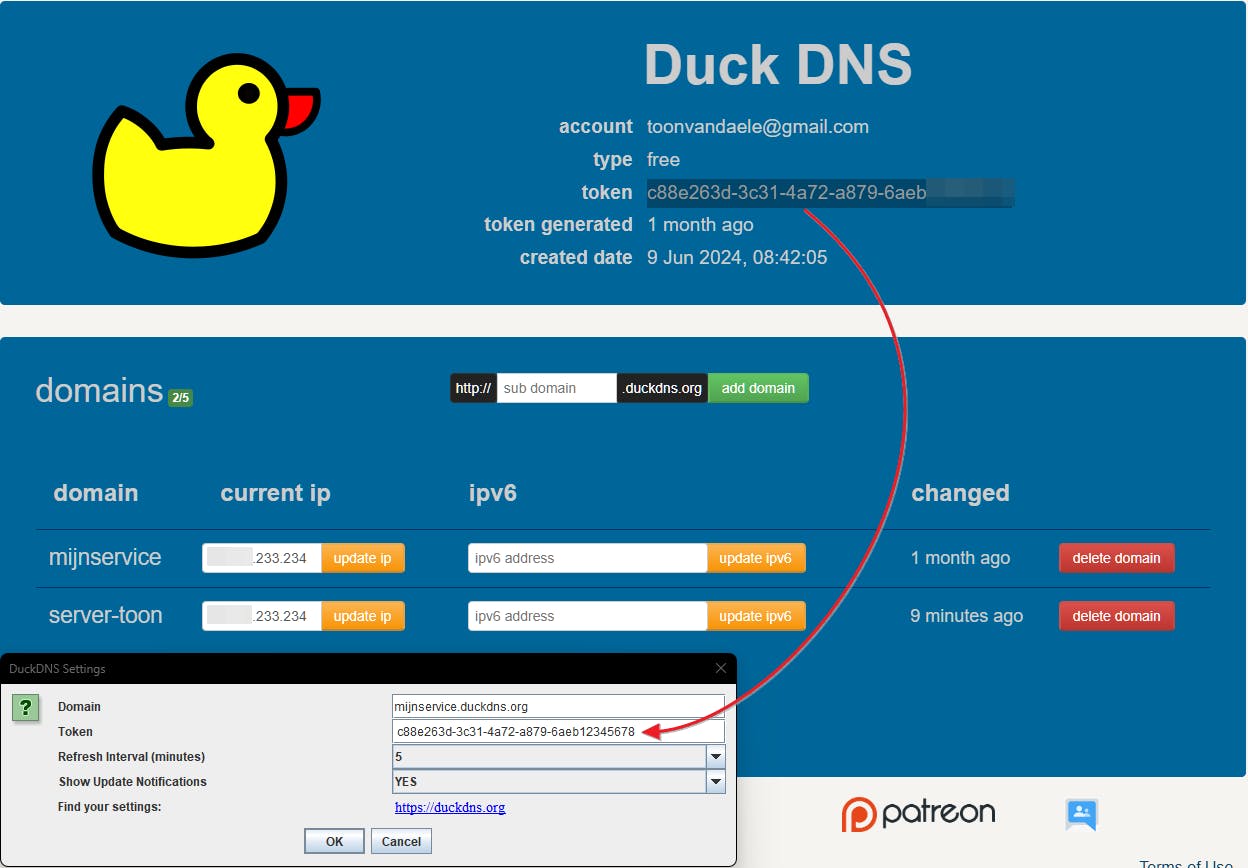Open Refresh Interval dropdown arrow
This screenshot has height=868, width=1248.
[x=716, y=757]
